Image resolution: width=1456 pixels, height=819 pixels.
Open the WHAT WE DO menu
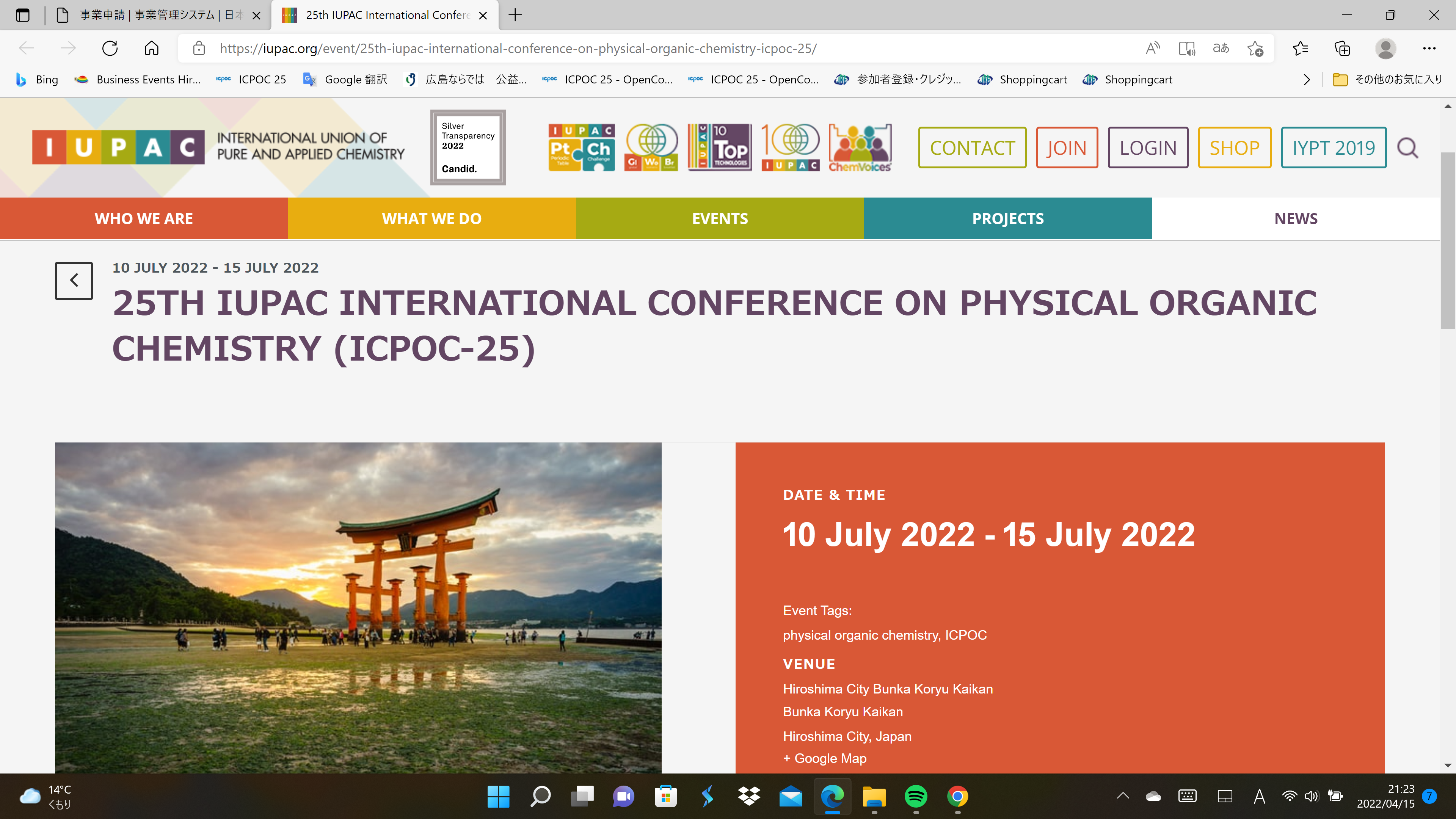pyautogui.click(x=432, y=218)
